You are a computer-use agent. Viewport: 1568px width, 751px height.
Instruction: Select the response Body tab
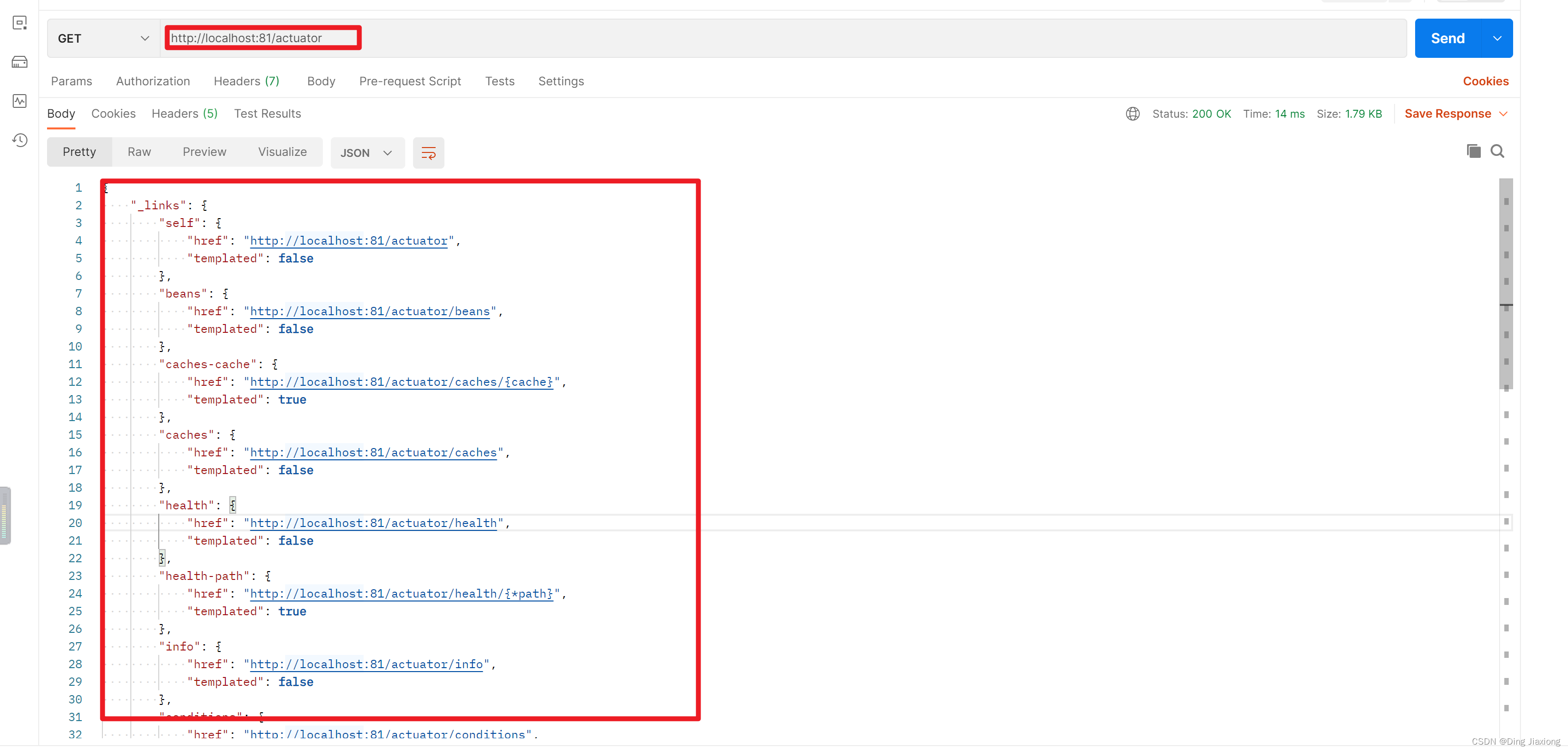61,114
